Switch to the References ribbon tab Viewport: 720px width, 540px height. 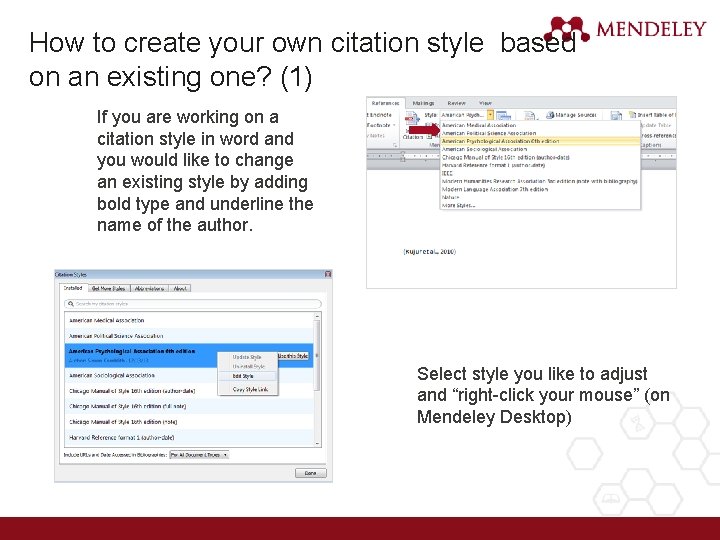pyautogui.click(x=385, y=103)
